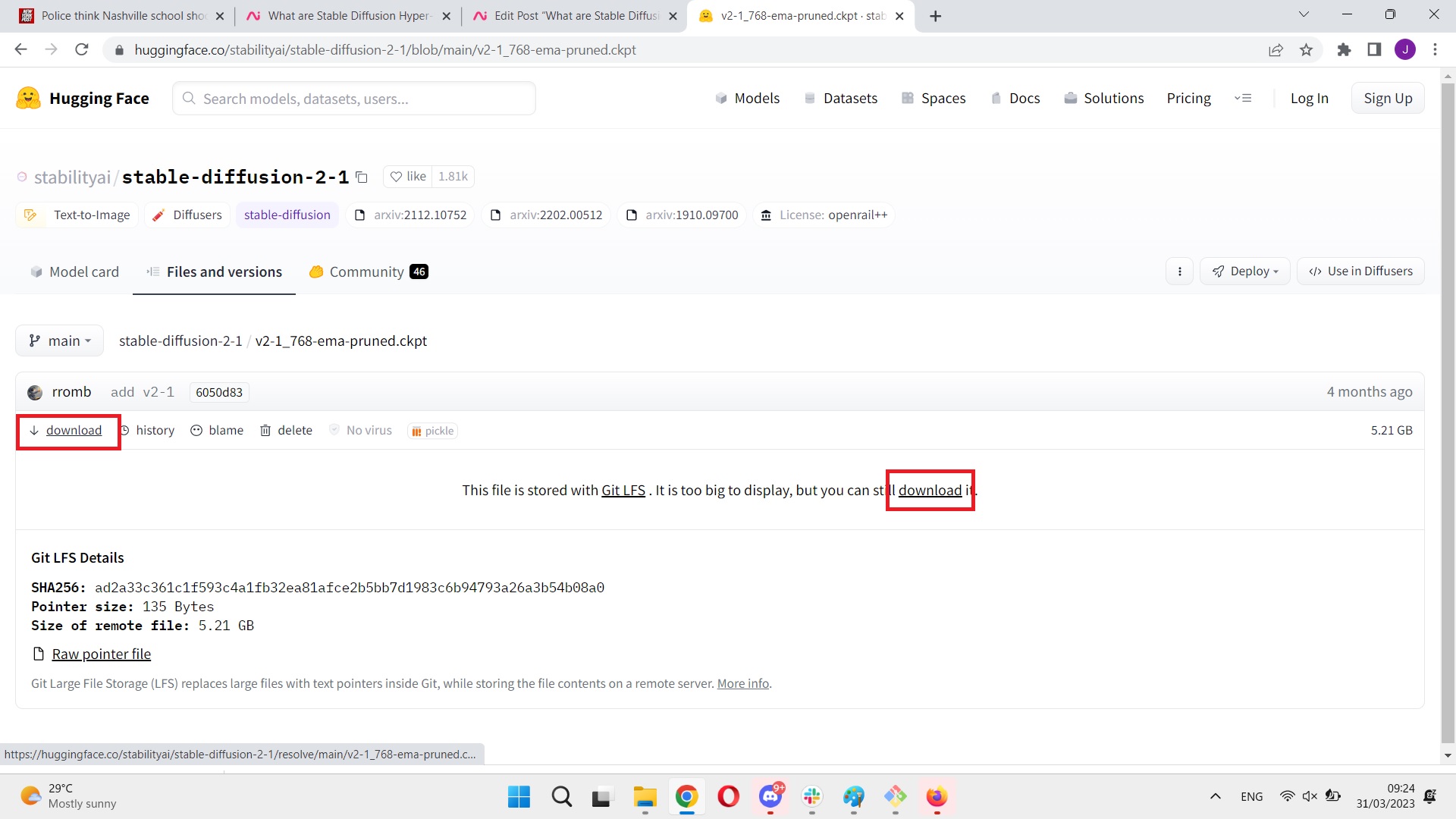This screenshot has width=1456, height=819.
Task: Copy the model name with the copy icon
Action: click(362, 177)
